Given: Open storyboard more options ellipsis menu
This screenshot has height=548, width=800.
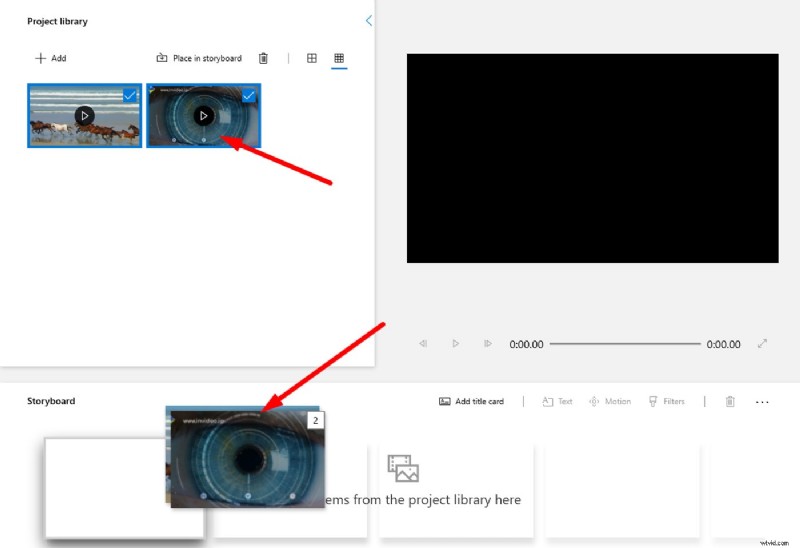Looking at the screenshot, I should point(762,402).
